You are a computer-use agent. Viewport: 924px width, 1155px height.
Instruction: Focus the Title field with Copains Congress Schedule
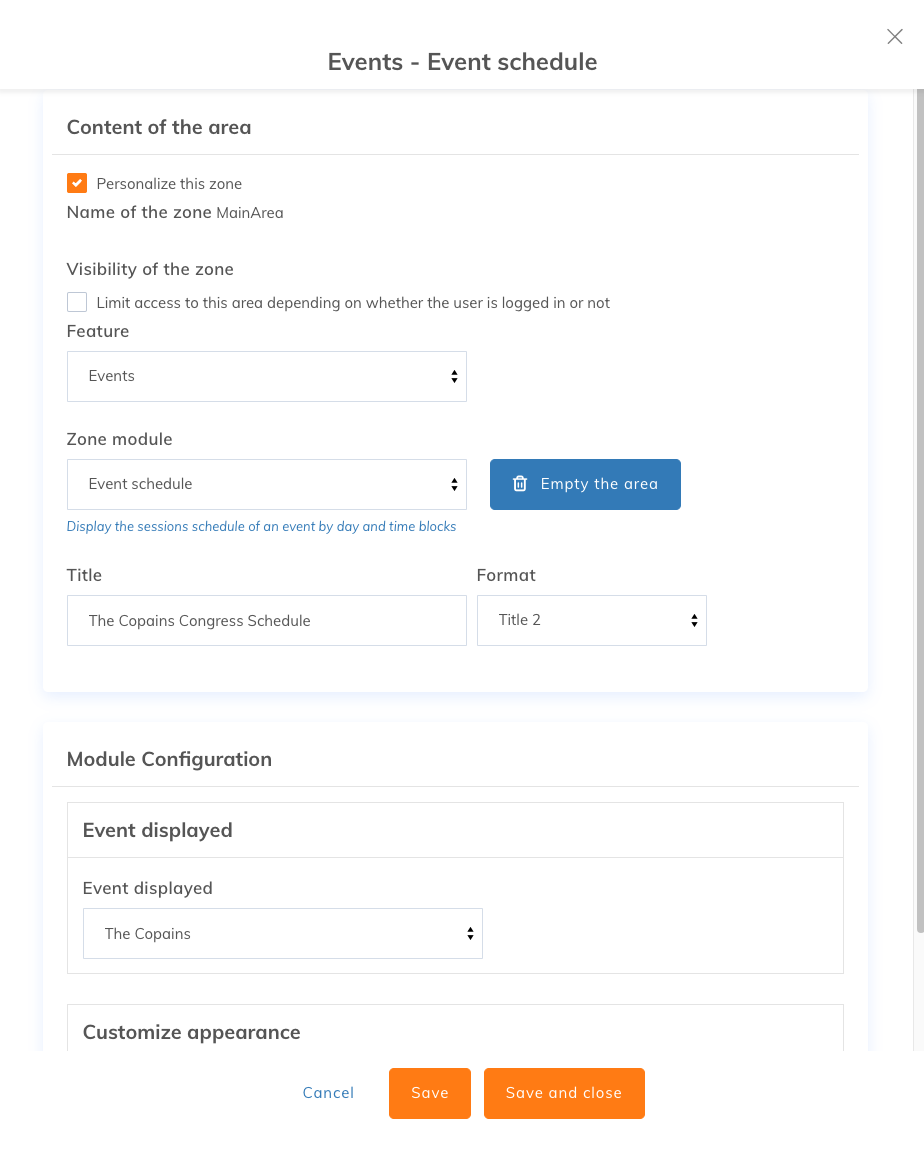(267, 620)
